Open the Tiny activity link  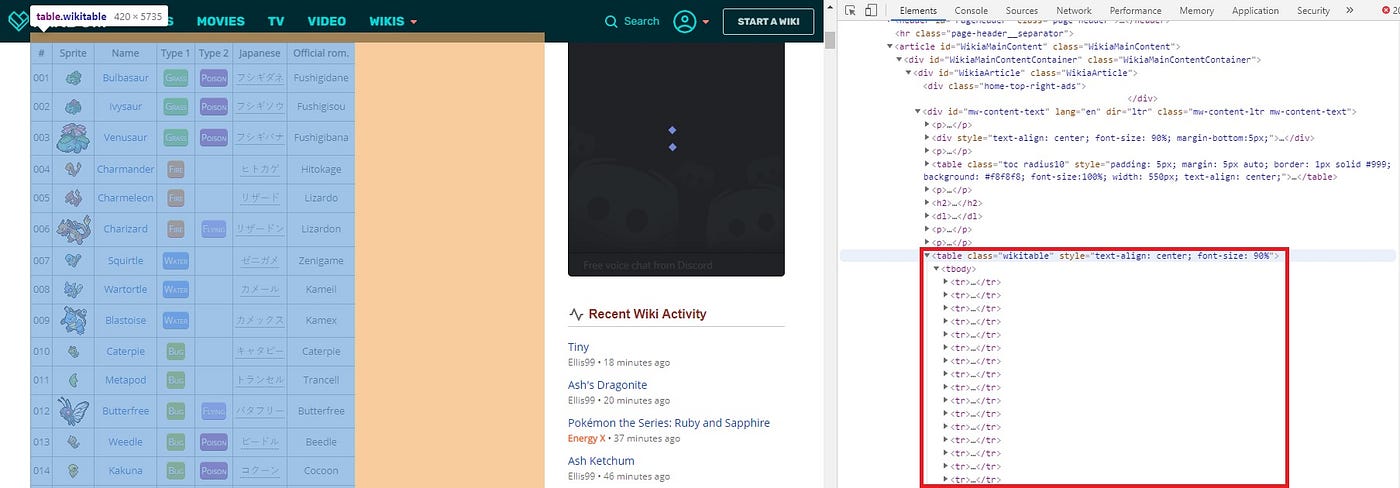coord(578,347)
